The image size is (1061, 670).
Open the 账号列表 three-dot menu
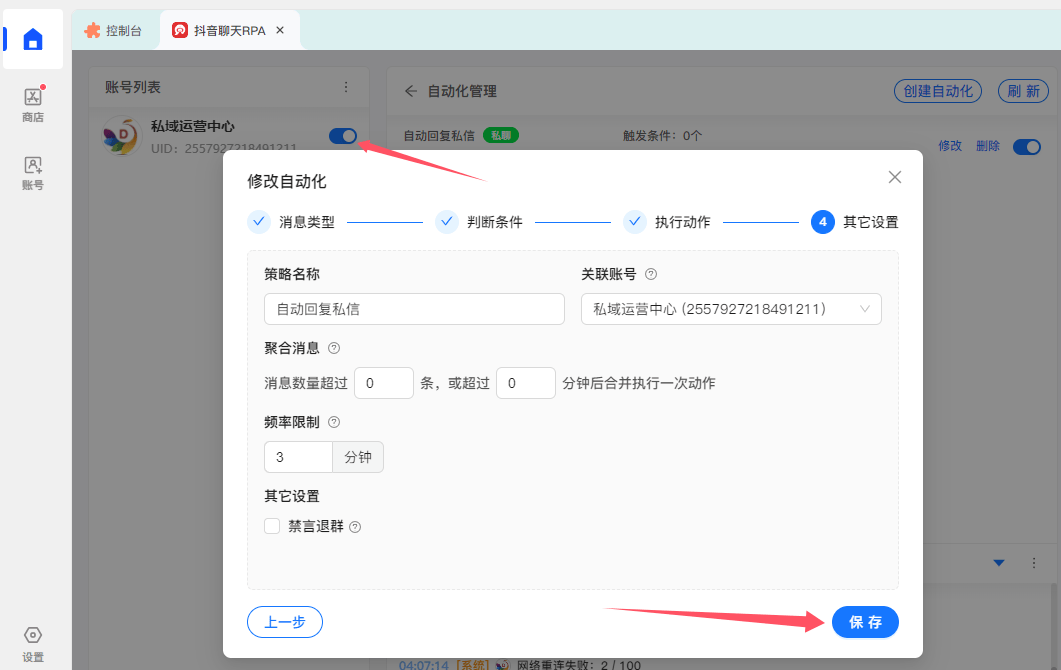click(346, 88)
